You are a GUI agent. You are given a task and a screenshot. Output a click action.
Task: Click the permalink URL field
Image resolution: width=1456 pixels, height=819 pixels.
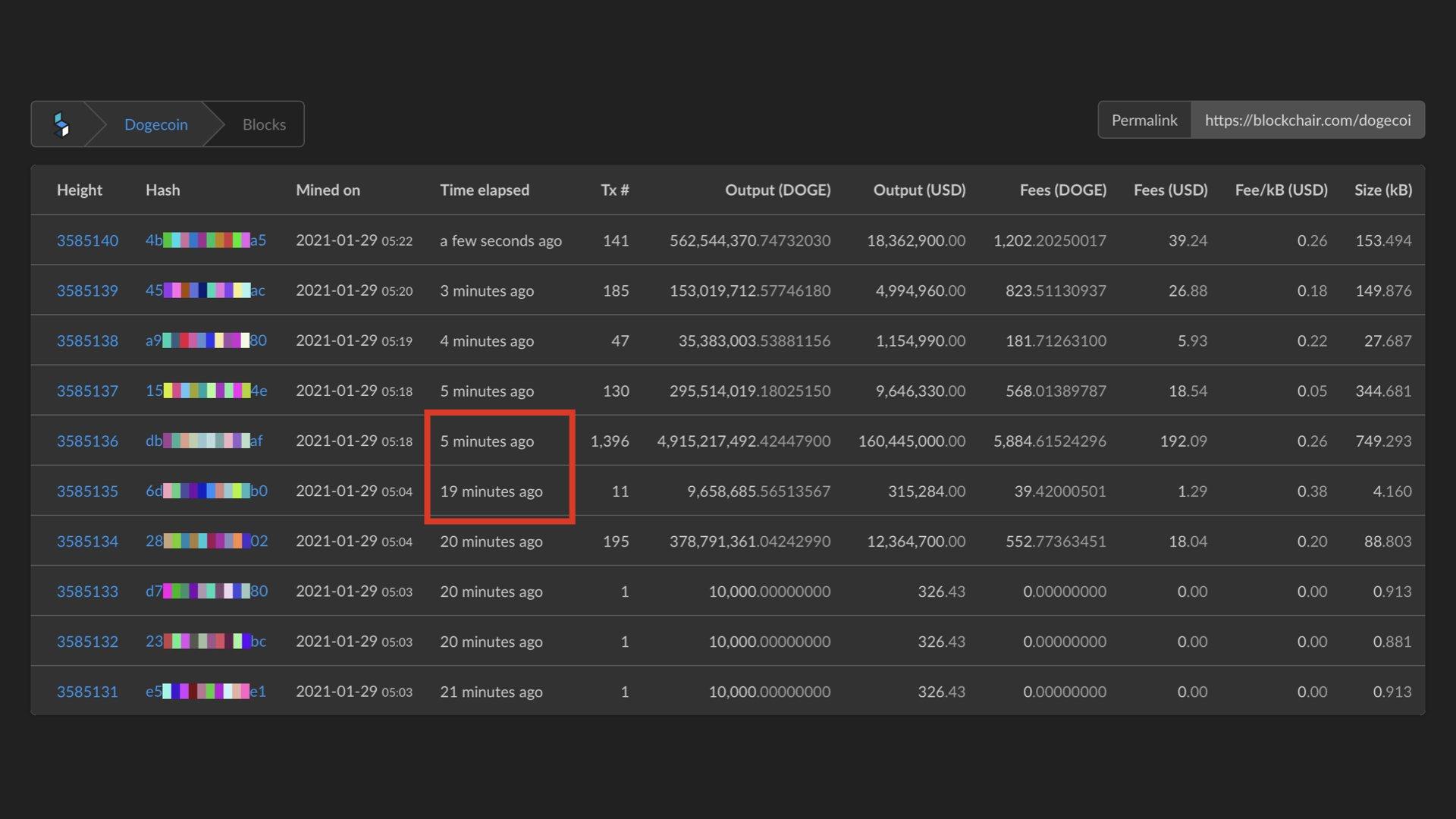pyautogui.click(x=1307, y=121)
